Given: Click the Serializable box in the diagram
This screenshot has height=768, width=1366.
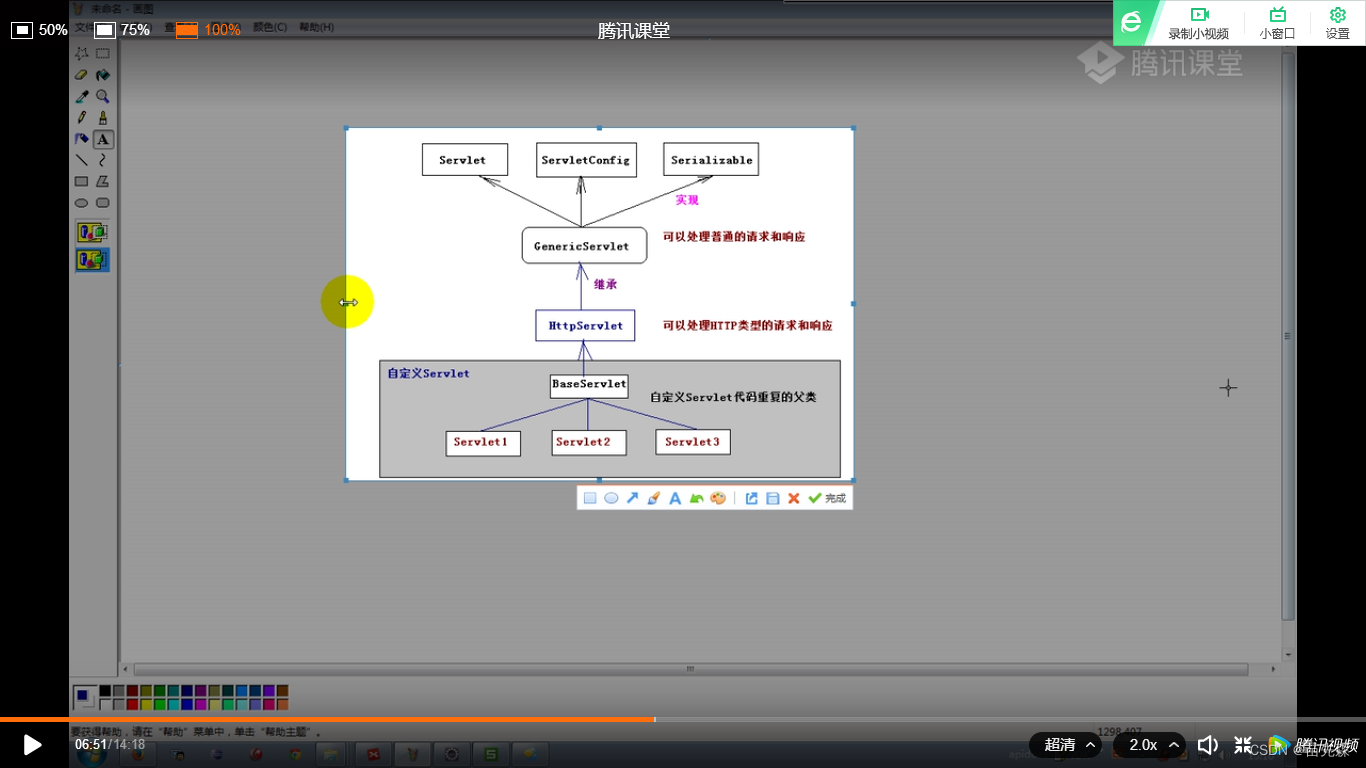Looking at the screenshot, I should [x=711, y=160].
